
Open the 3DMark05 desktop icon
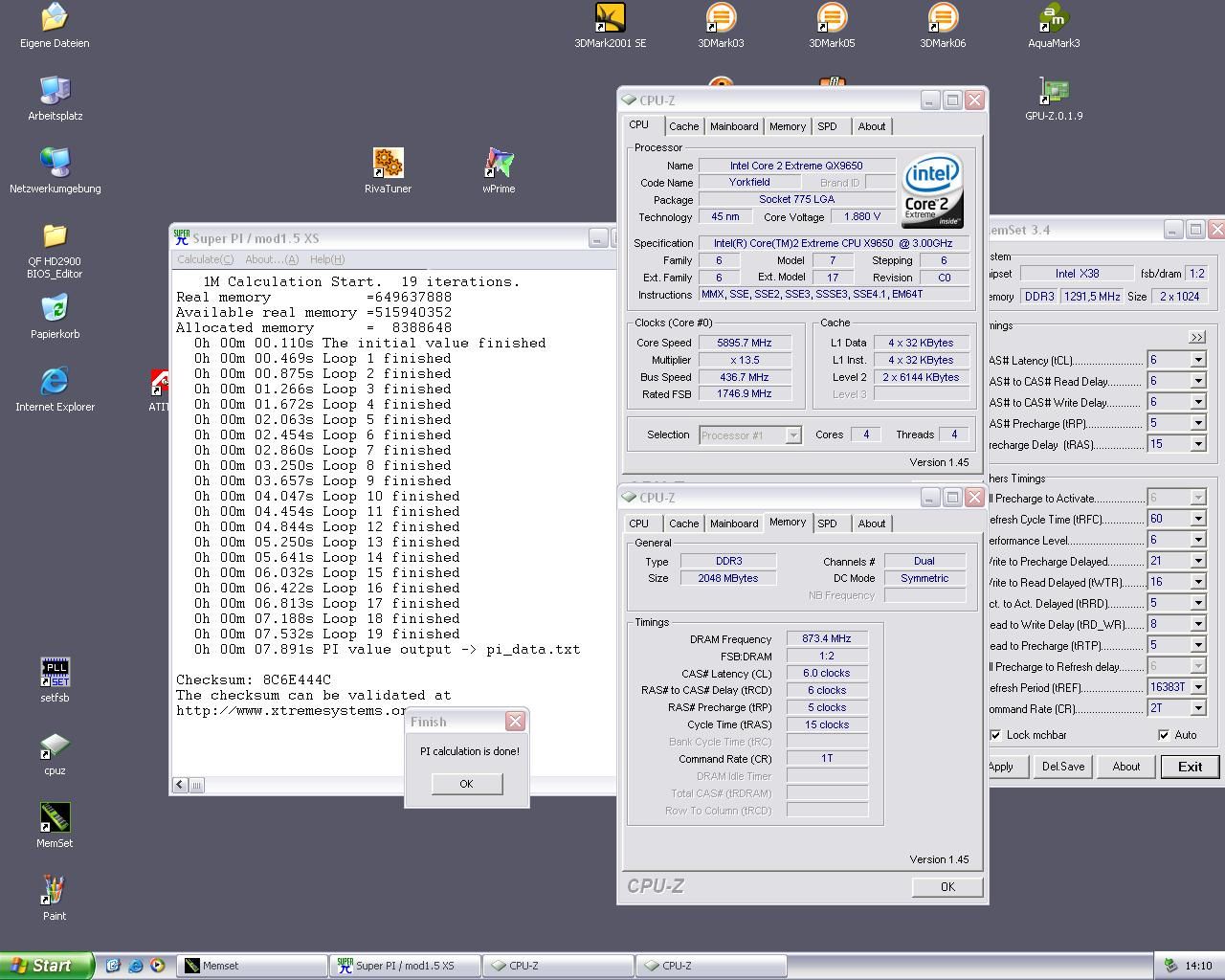832,26
